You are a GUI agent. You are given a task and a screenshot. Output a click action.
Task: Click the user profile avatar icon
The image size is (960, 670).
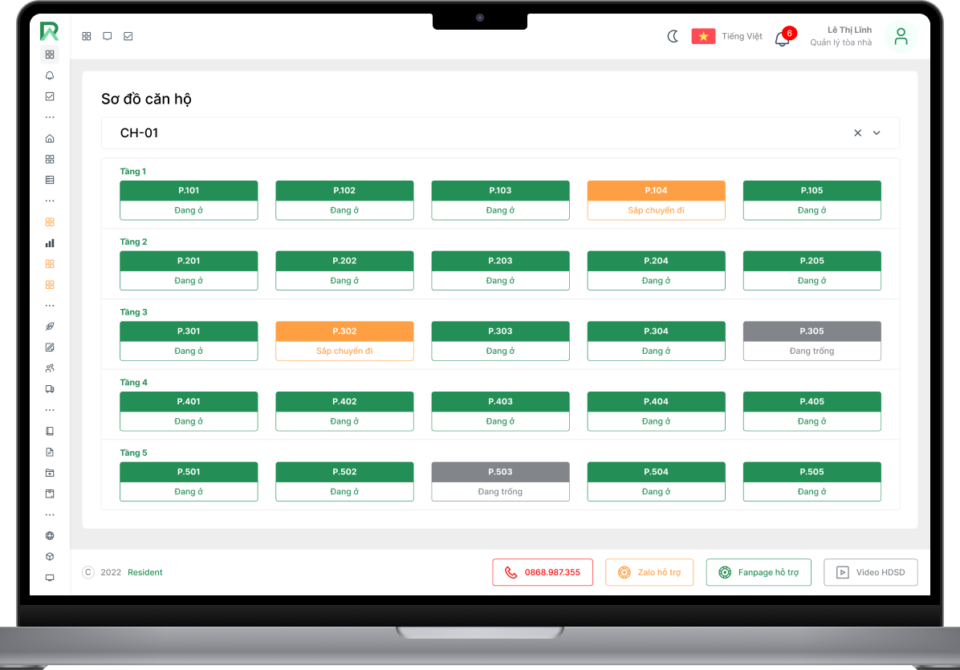pos(900,37)
